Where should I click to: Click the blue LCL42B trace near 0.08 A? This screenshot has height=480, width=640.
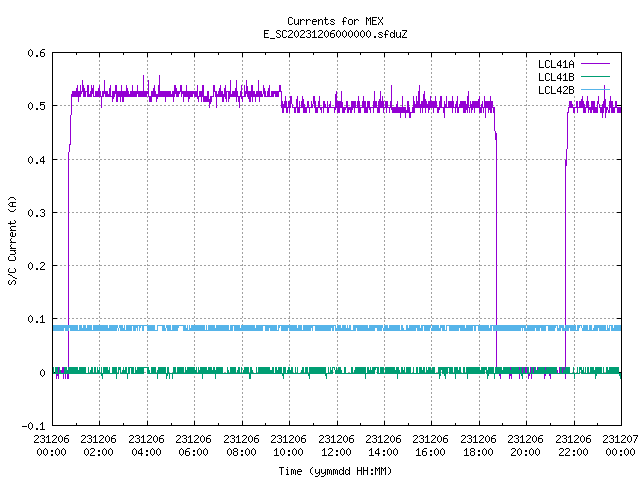click(337, 328)
